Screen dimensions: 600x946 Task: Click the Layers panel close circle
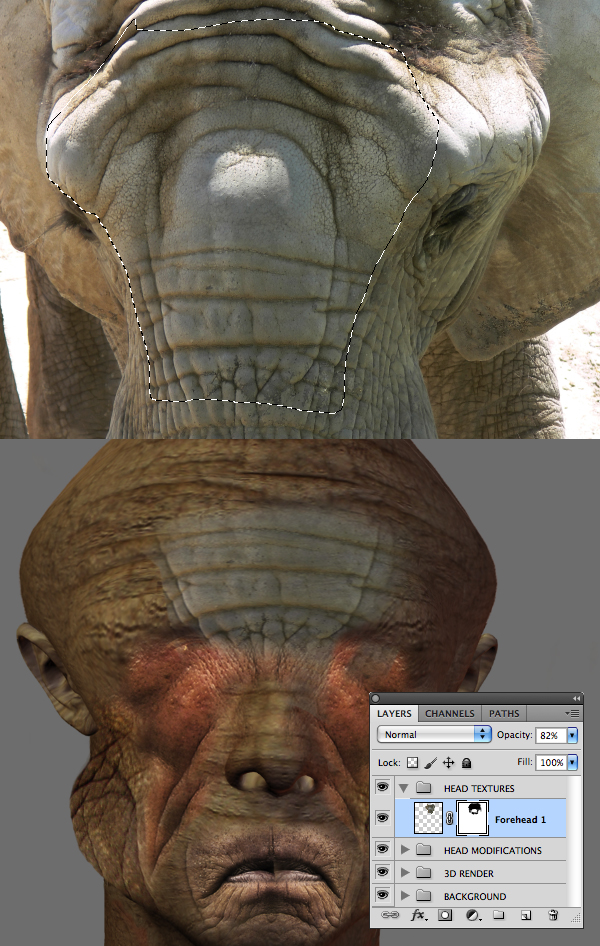(376, 699)
